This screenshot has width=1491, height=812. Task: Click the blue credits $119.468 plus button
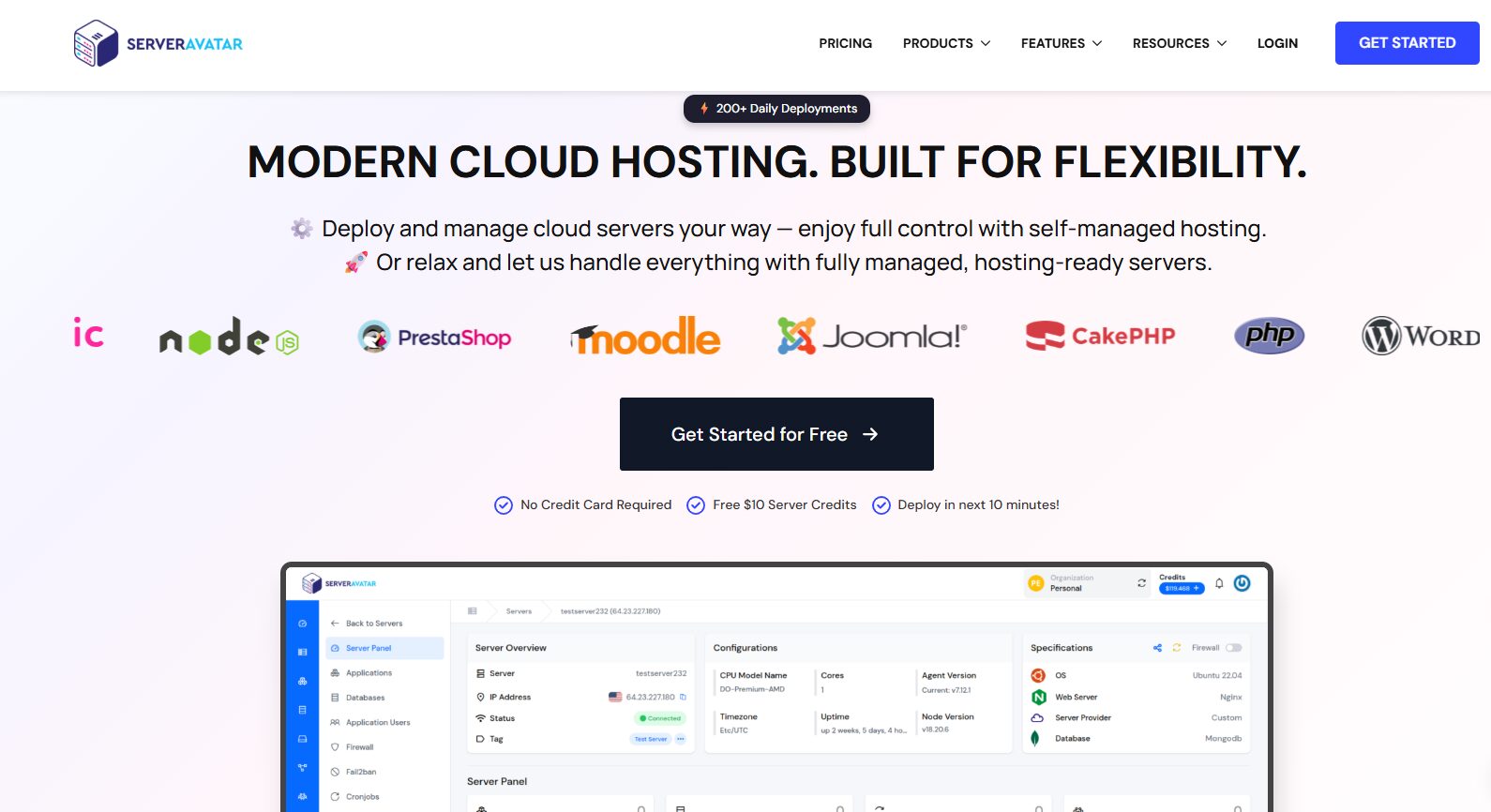point(1182,588)
